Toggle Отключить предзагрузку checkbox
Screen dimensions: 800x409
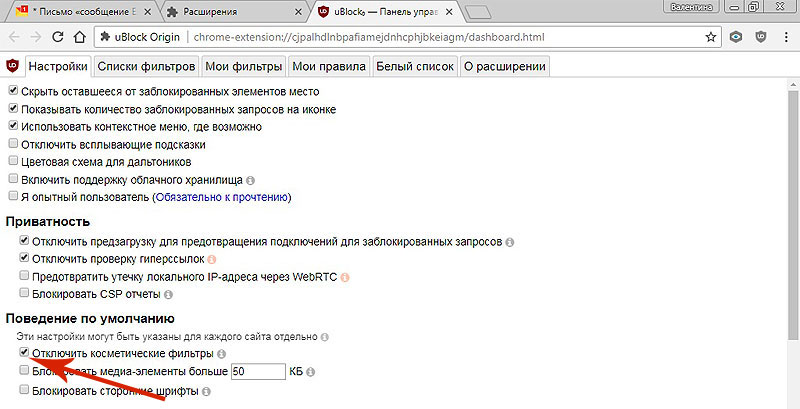click(x=24, y=240)
